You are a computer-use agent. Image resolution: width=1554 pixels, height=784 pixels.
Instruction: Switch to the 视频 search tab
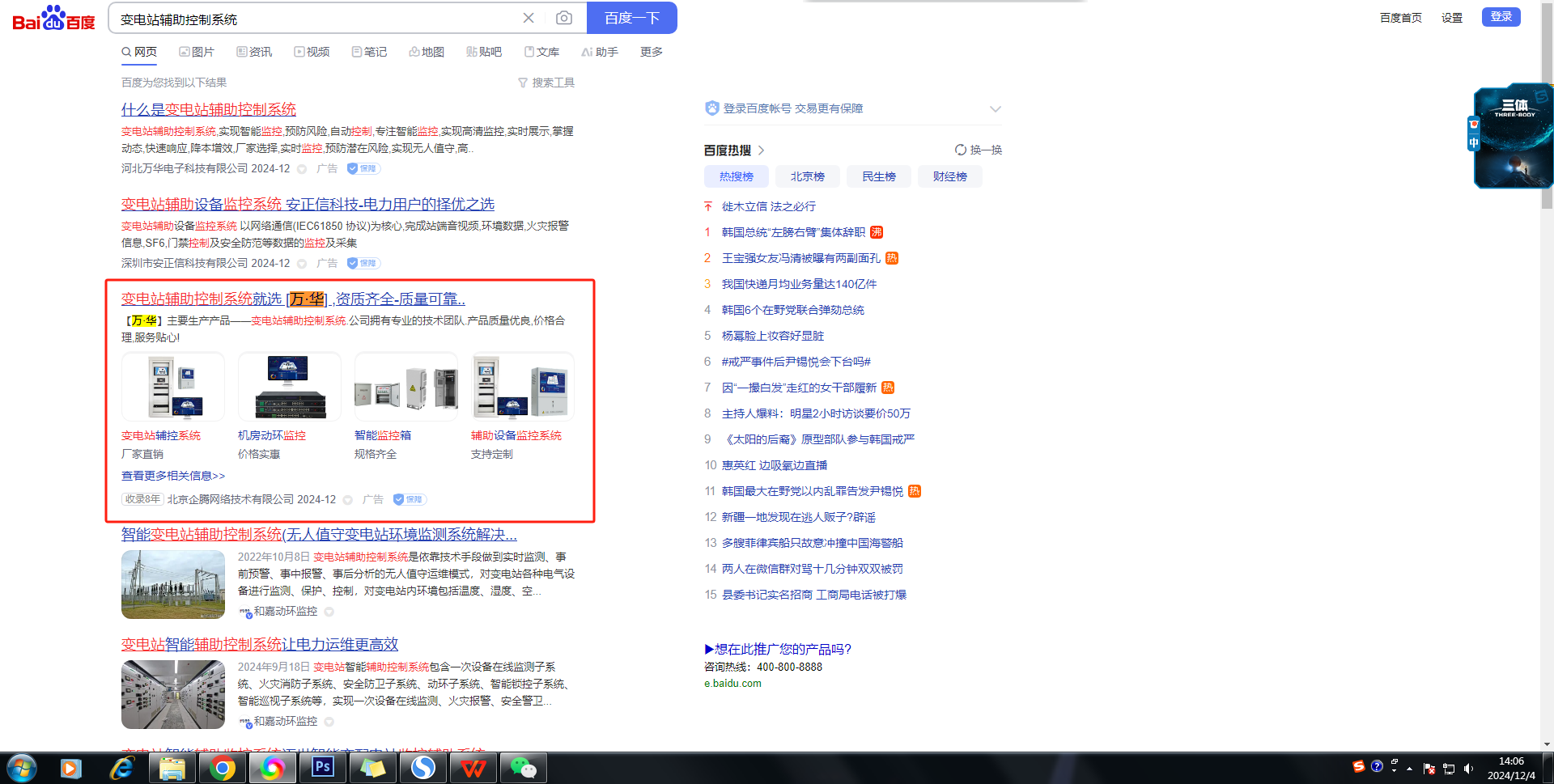[312, 52]
